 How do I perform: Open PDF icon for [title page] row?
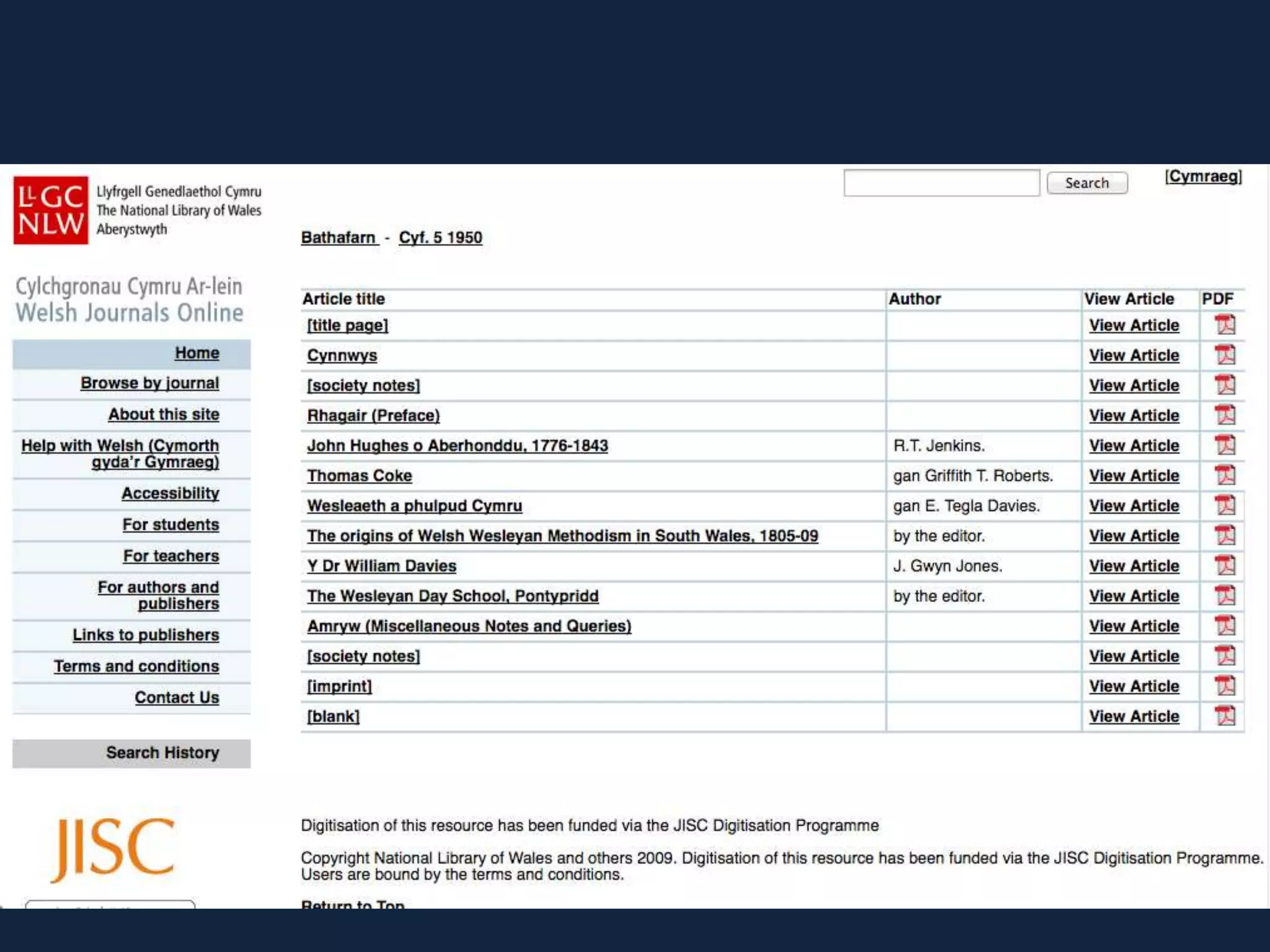click(x=1225, y=325)
